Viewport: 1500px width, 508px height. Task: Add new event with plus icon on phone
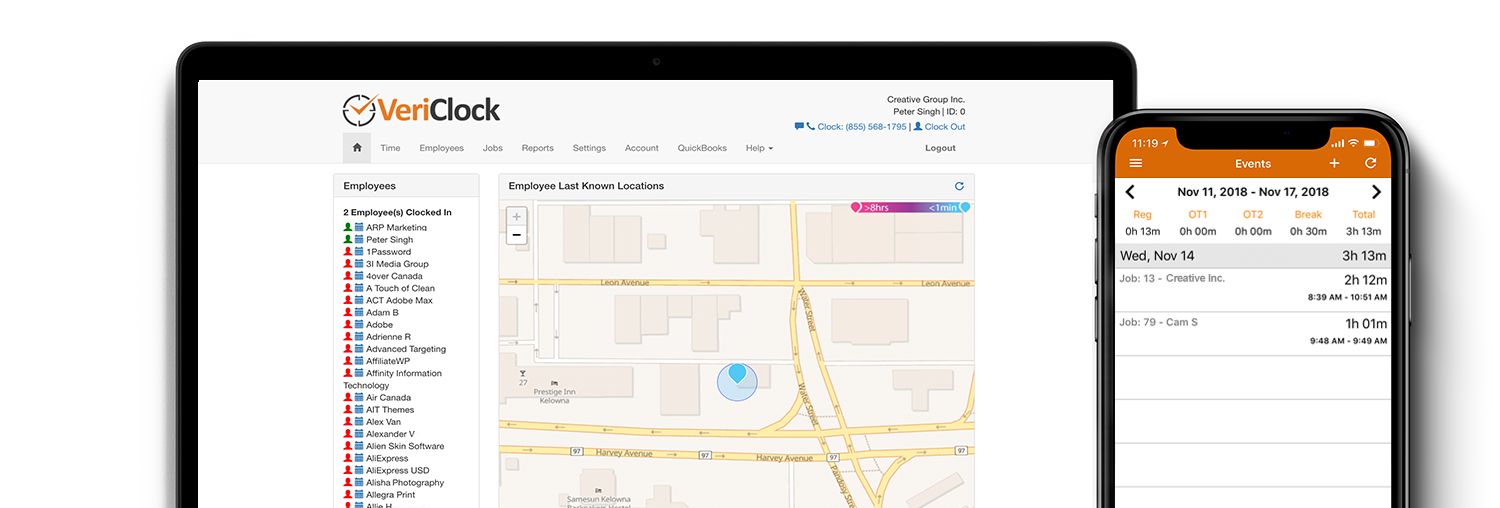1334,163
